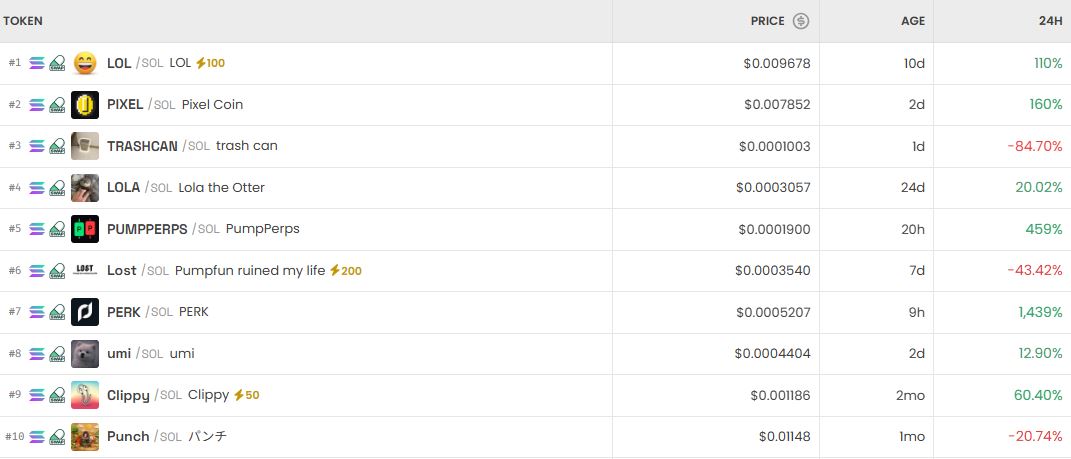
Task: Click the Solana icon in the Punch row
Action: click(37, 437)
